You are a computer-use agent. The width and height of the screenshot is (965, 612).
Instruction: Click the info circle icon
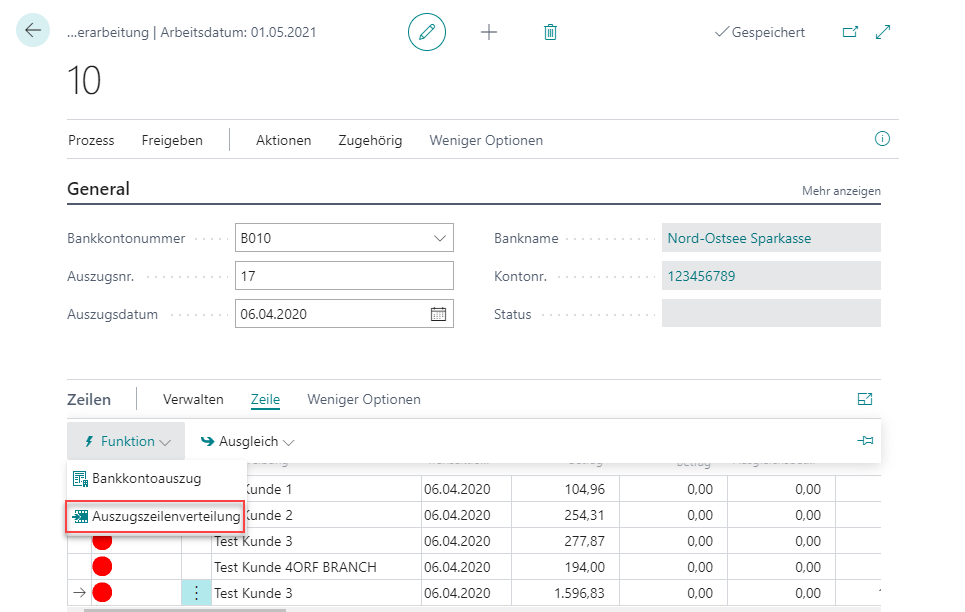click(x=882, y=139)
